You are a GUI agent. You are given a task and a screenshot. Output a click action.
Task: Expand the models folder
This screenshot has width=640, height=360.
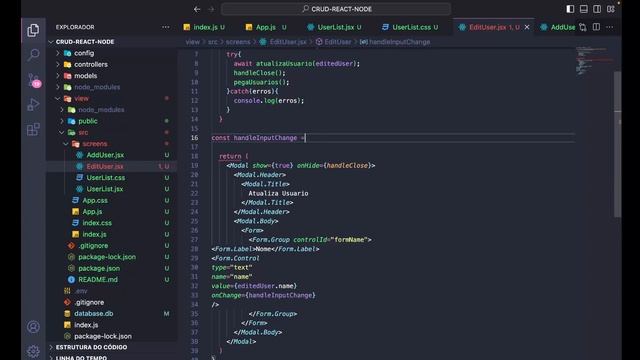click(x=85, y=76)
